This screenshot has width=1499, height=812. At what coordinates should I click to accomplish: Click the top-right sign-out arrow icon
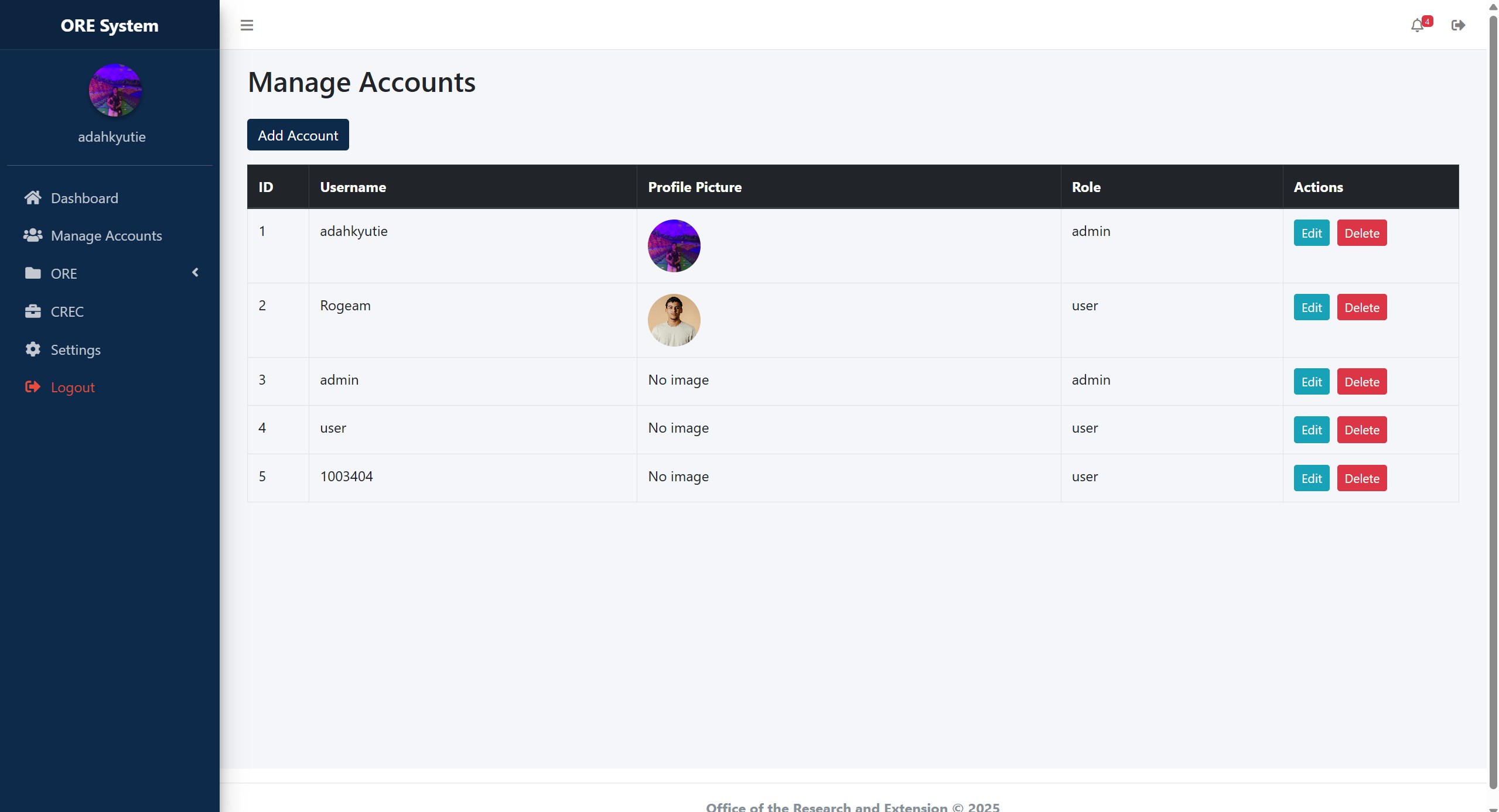tap(1457, 25)
